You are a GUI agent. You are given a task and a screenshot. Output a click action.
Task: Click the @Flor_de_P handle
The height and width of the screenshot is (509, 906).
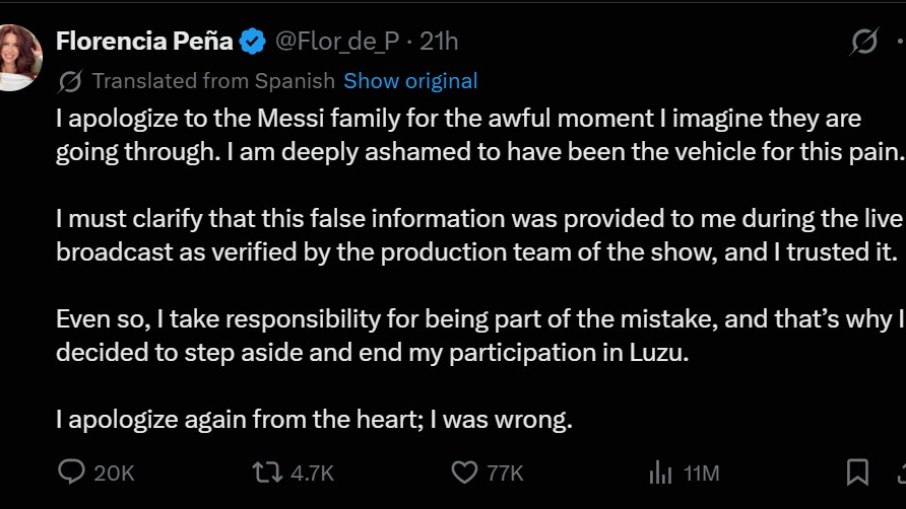pos(337,42)
